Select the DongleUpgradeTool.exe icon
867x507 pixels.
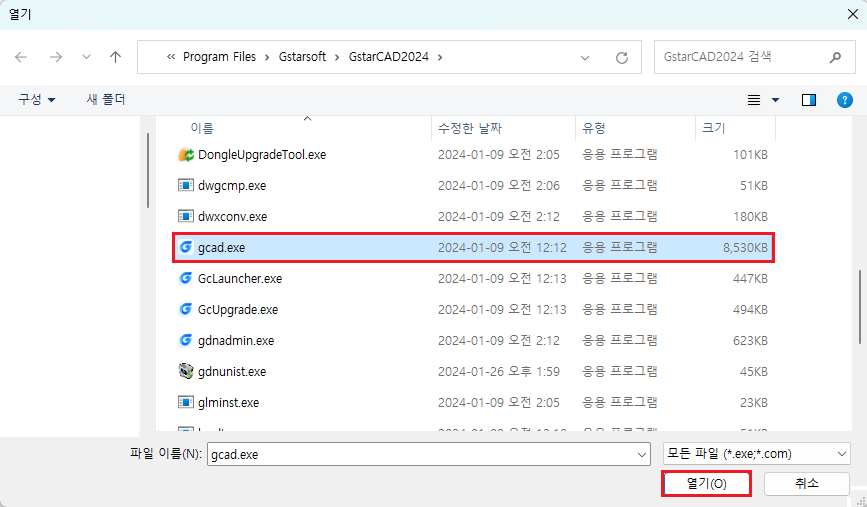(186, 154)
